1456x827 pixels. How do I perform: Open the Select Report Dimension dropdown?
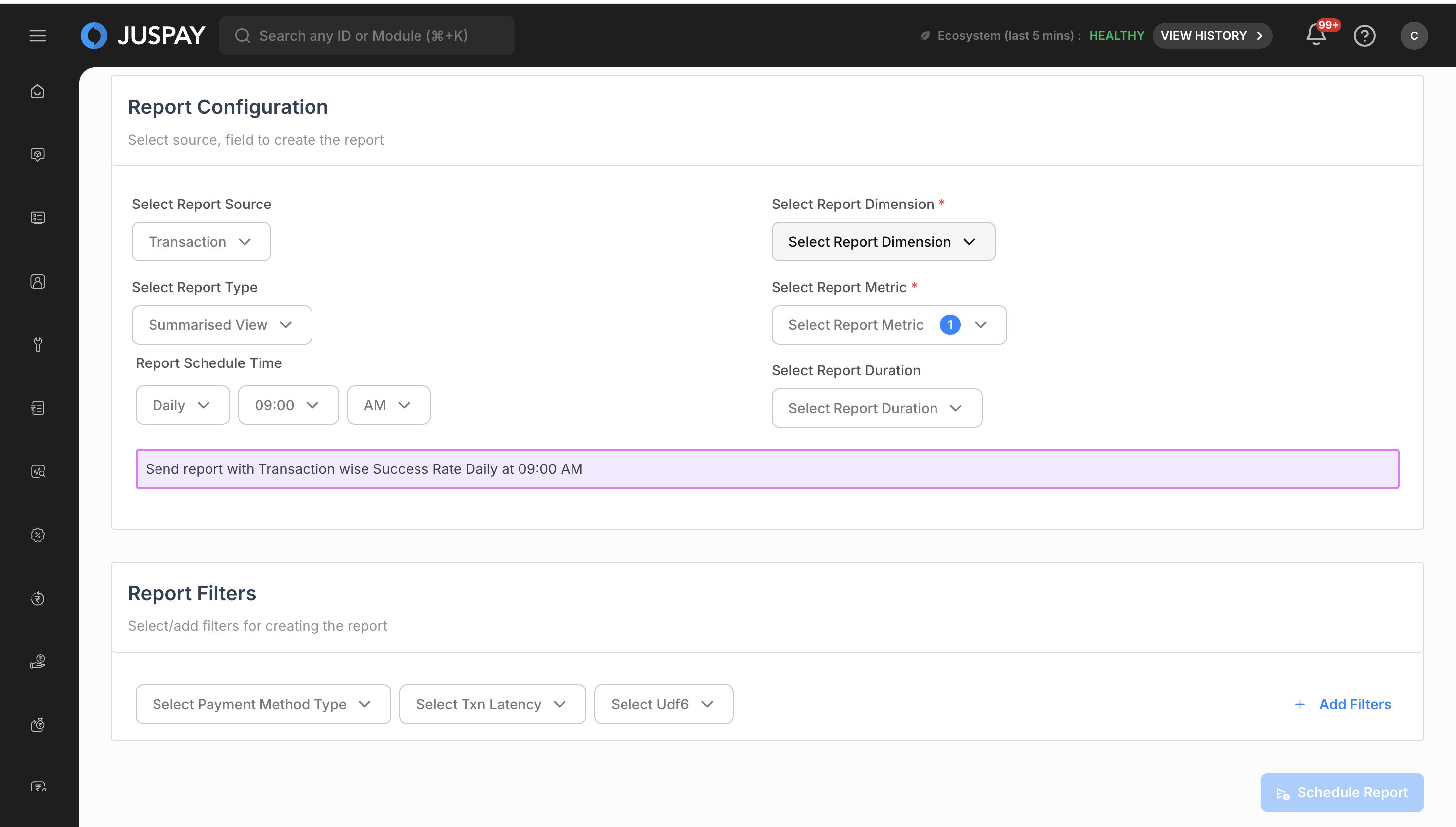tap(883, 241)
